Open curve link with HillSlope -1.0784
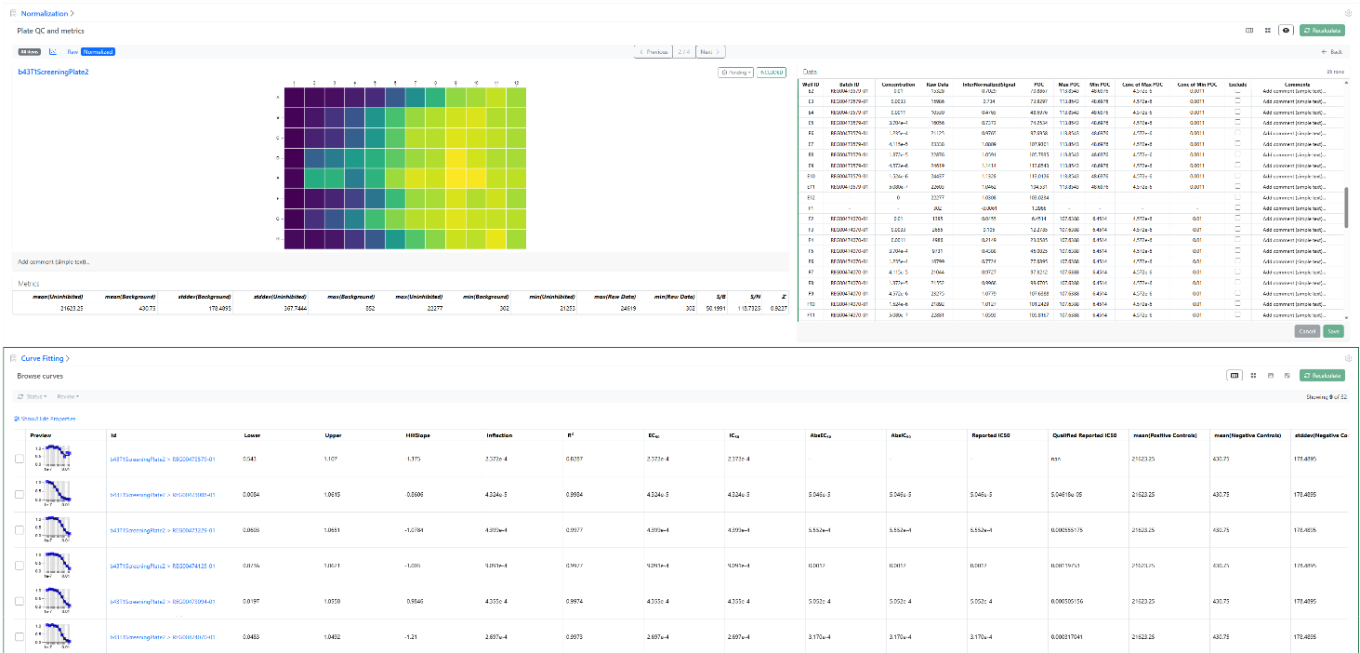The width and height of the screenshot is (1360, 653). pyautogui.click(x=162, y=530)
